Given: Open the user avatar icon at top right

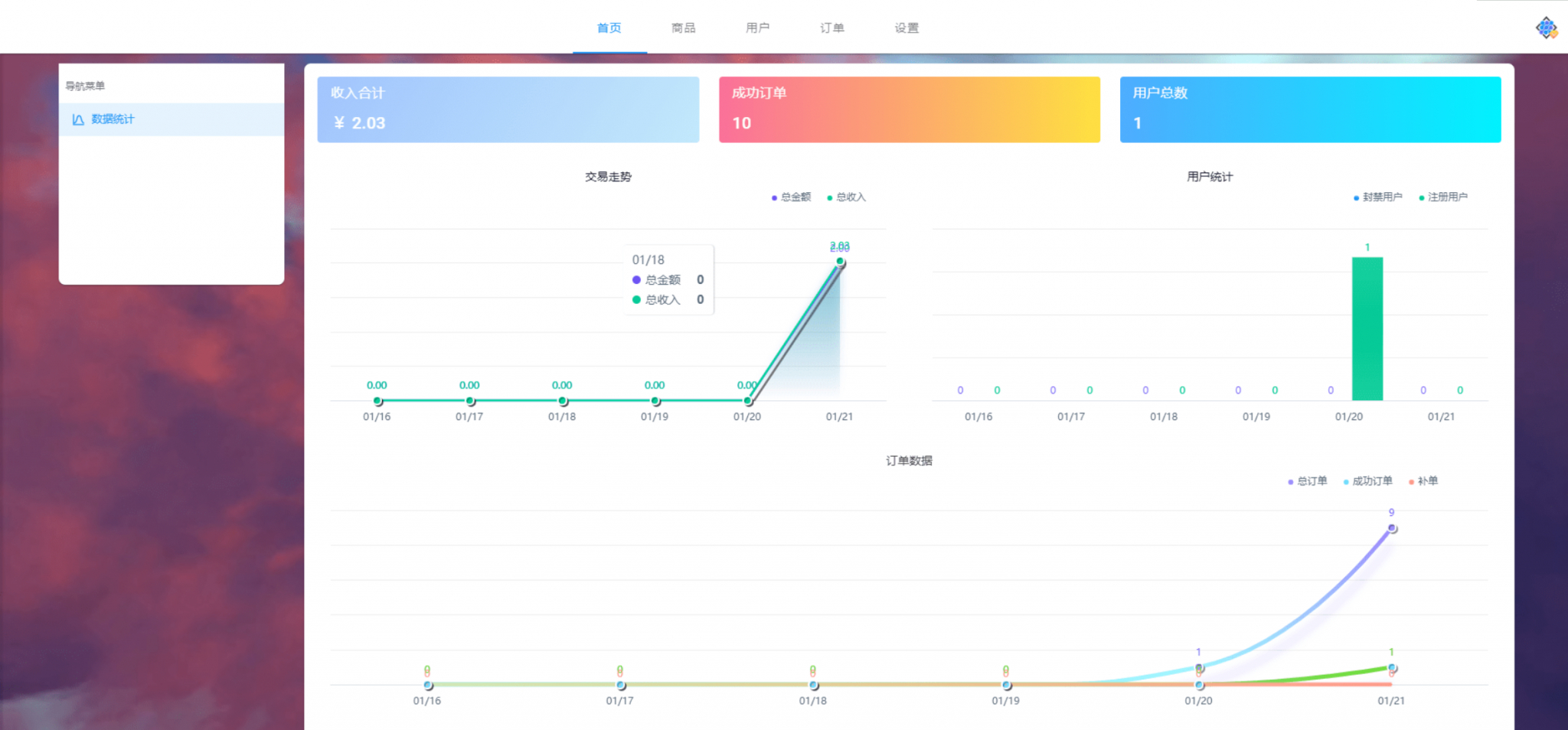Looking at the screenshot, I should tap(1546, 28).
